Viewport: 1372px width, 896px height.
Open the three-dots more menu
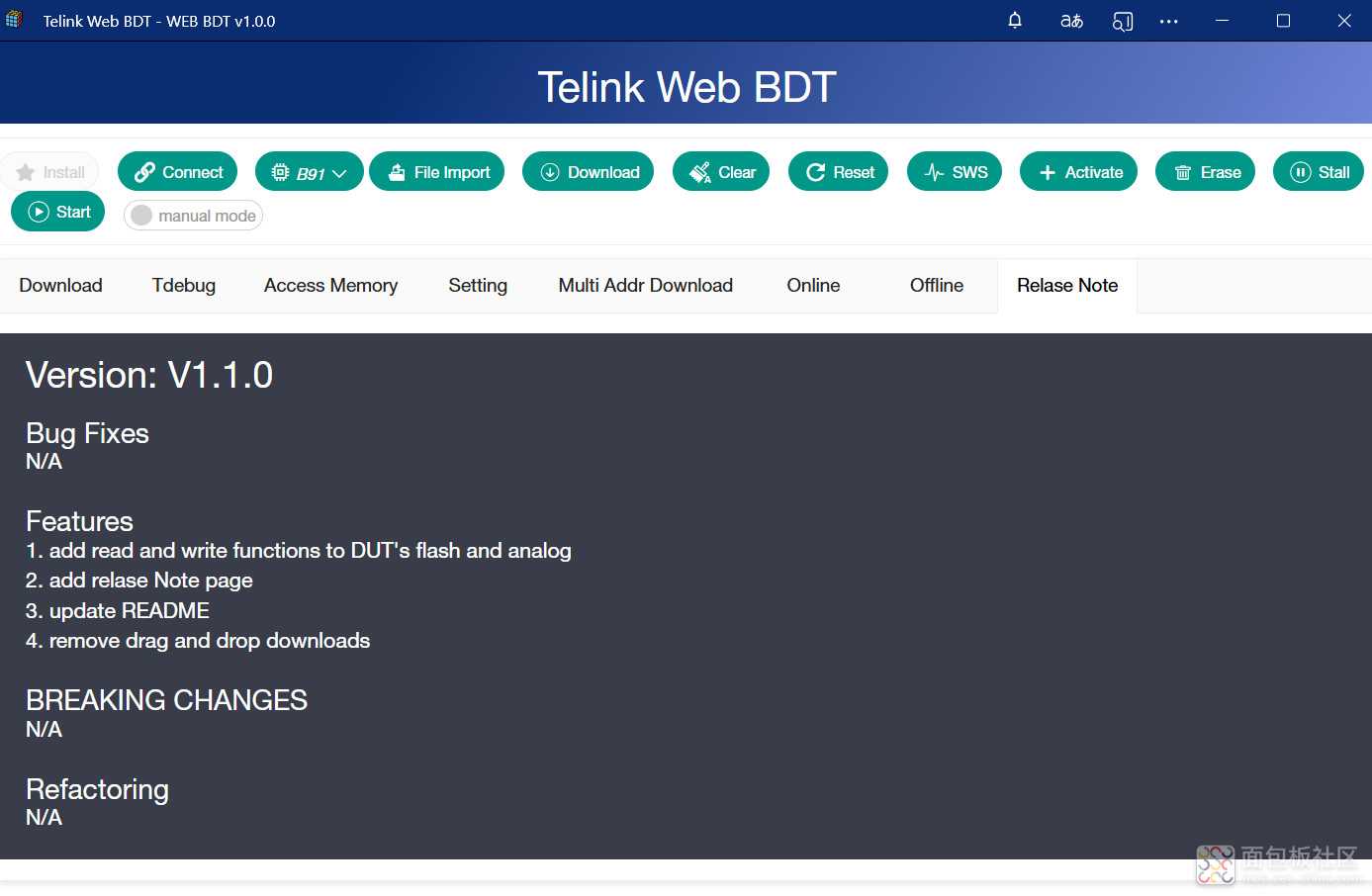1168,21
